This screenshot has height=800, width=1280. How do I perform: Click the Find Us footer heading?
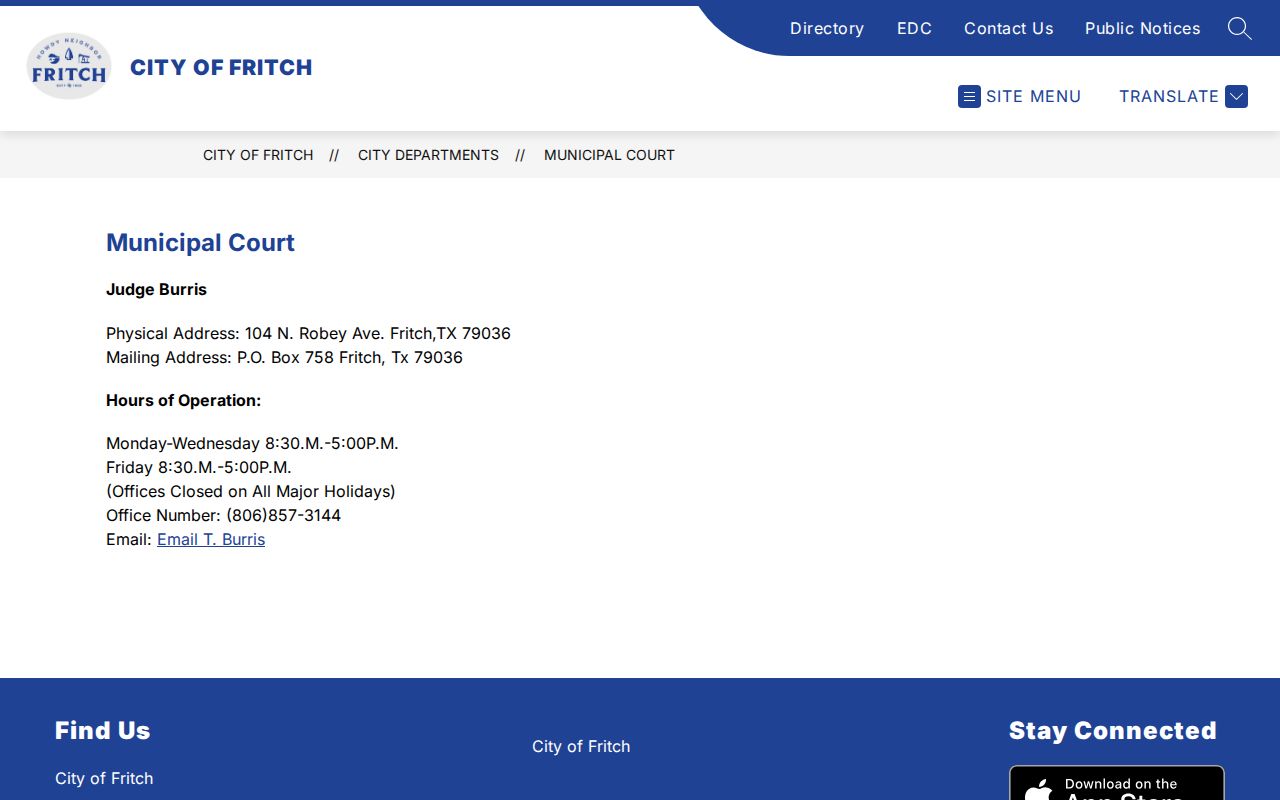tap(102, 730)
